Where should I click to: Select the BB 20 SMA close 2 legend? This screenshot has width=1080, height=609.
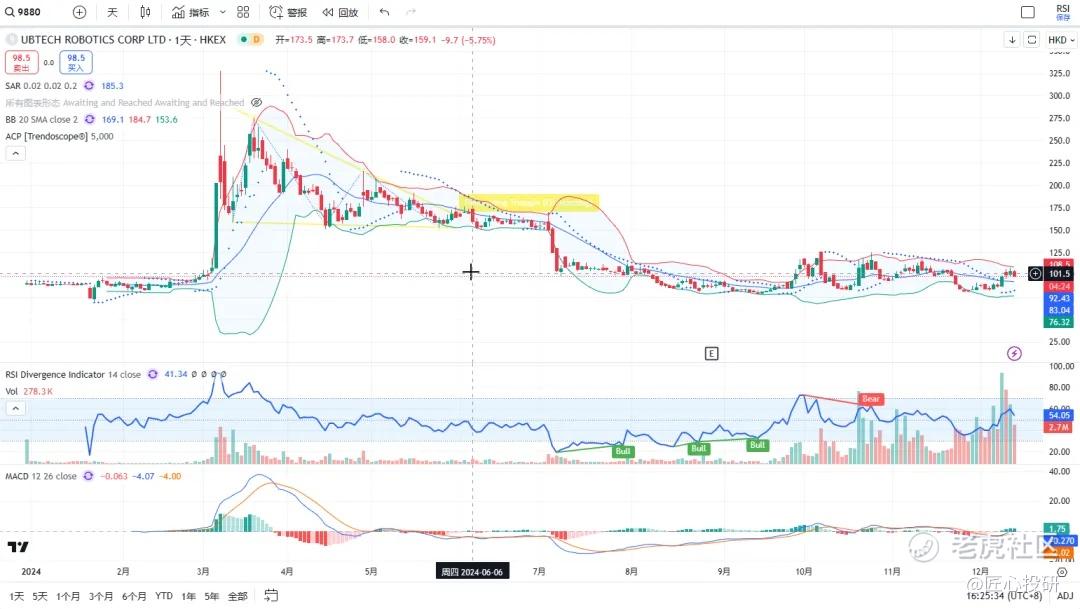point(41,119)
